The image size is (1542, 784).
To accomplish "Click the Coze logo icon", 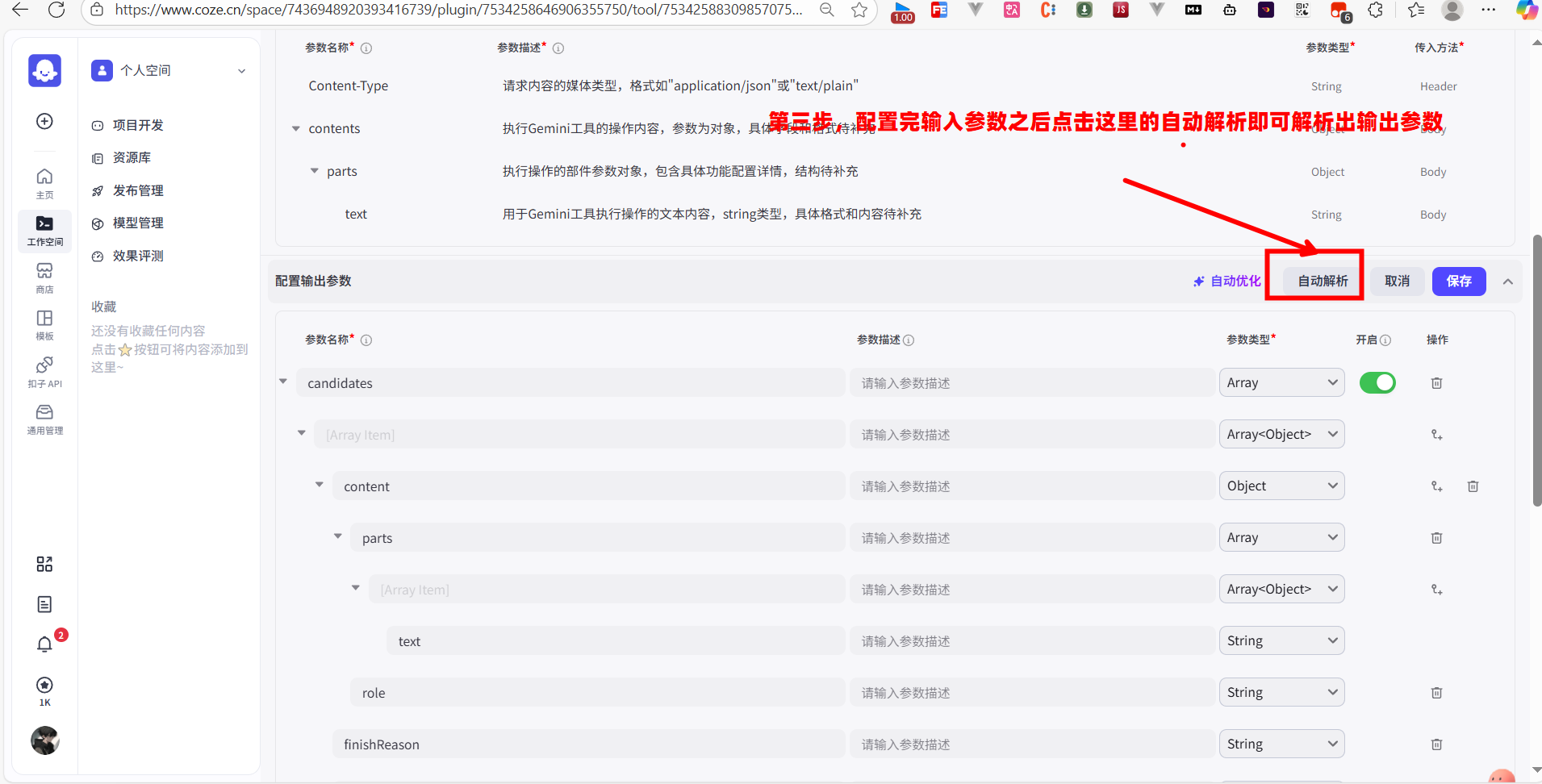I will (44, 71).
